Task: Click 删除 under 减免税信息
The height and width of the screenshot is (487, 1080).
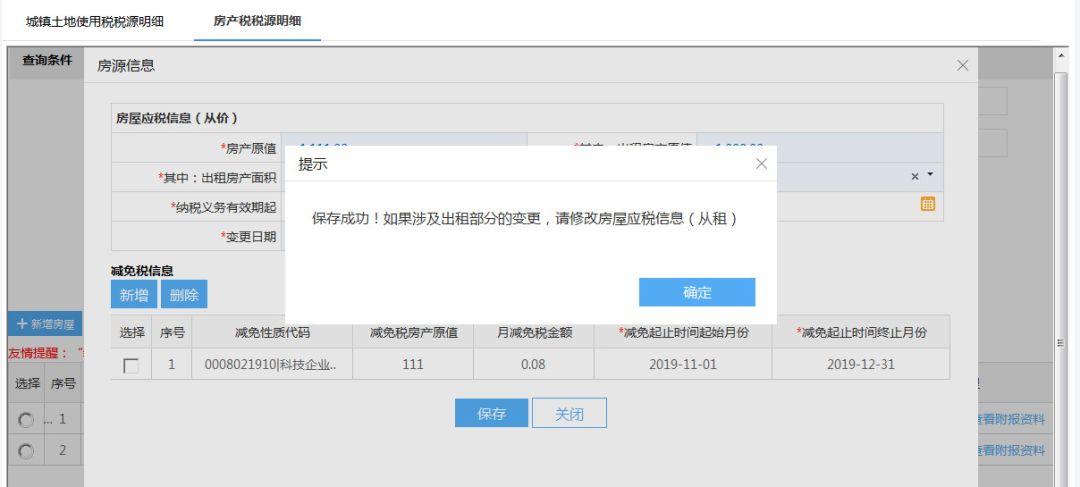Action: coord(184,294)
